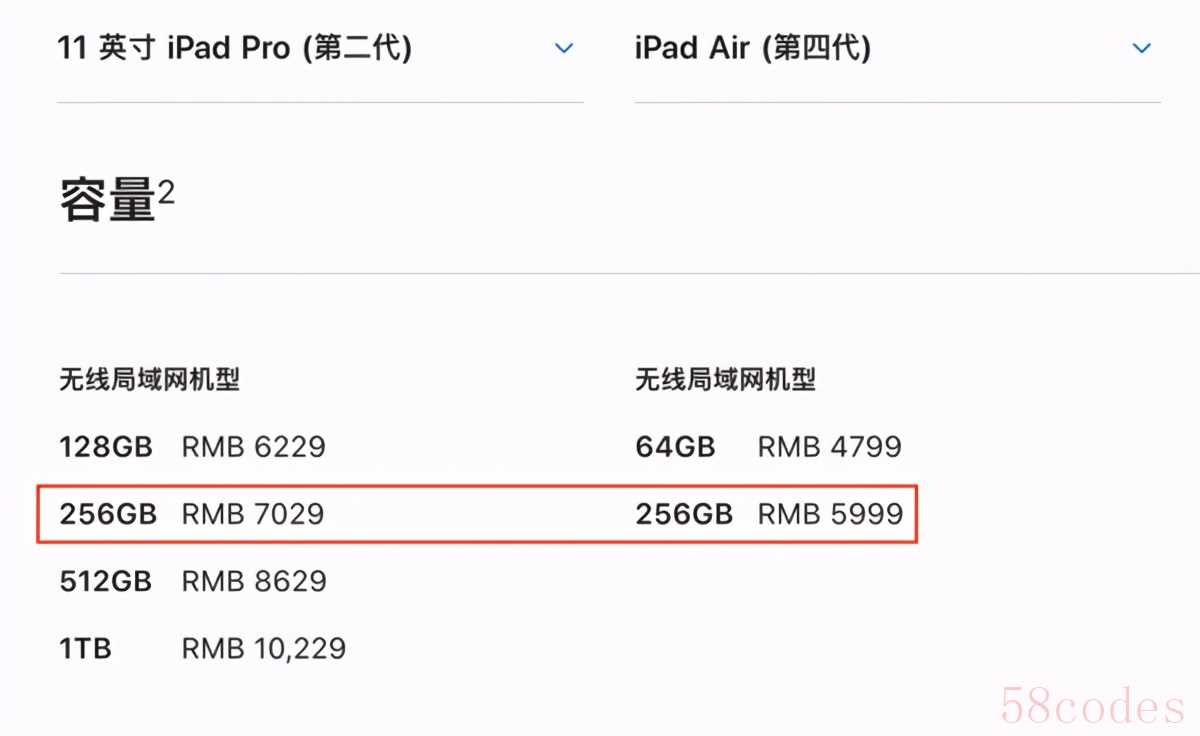
Task: Click the 58codes watermark
Action: point(1092,706)
